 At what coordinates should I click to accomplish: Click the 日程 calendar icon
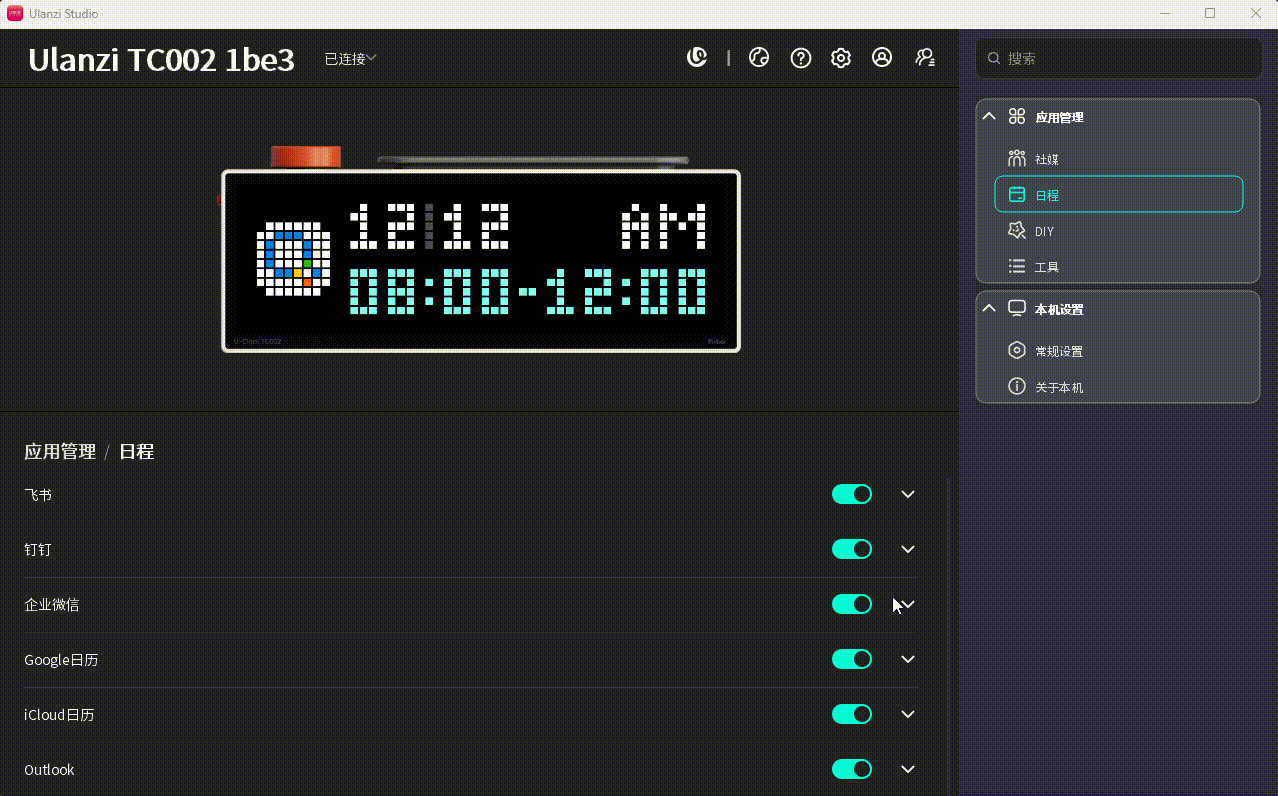[1017, 195]
